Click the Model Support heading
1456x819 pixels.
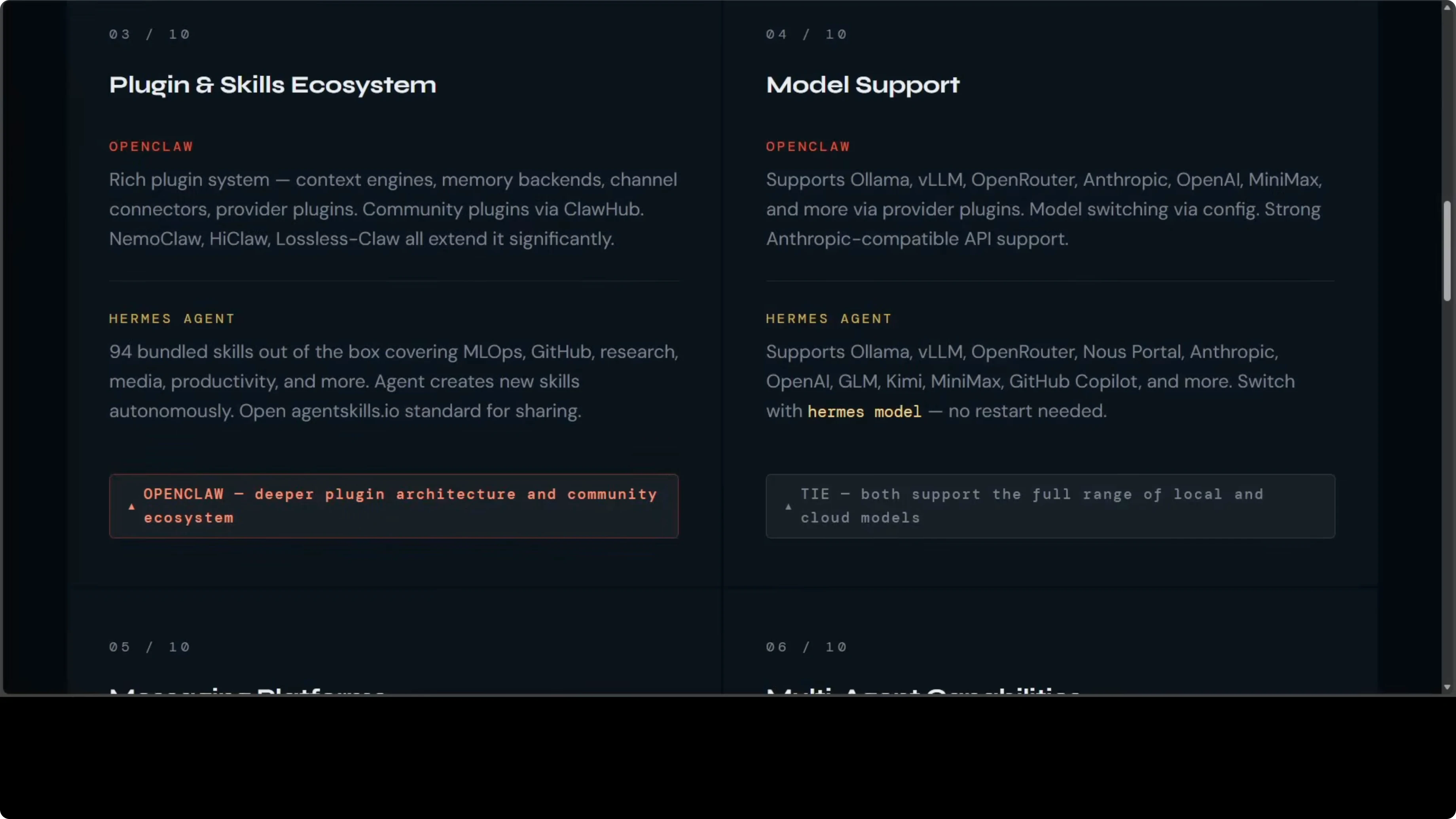[x=863, y=85]
